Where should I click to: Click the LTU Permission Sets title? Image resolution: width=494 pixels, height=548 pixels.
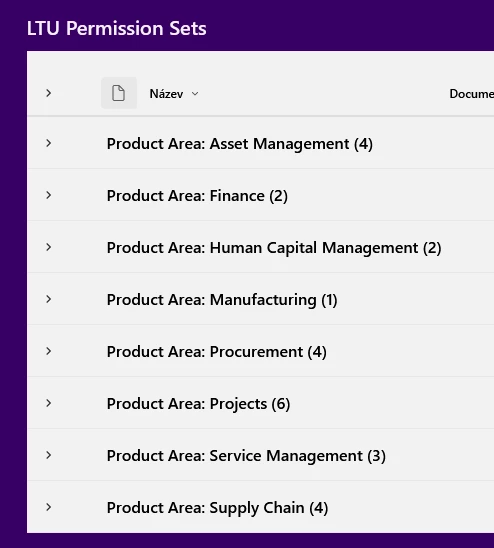pyautogui.click(x=117, y=28)
